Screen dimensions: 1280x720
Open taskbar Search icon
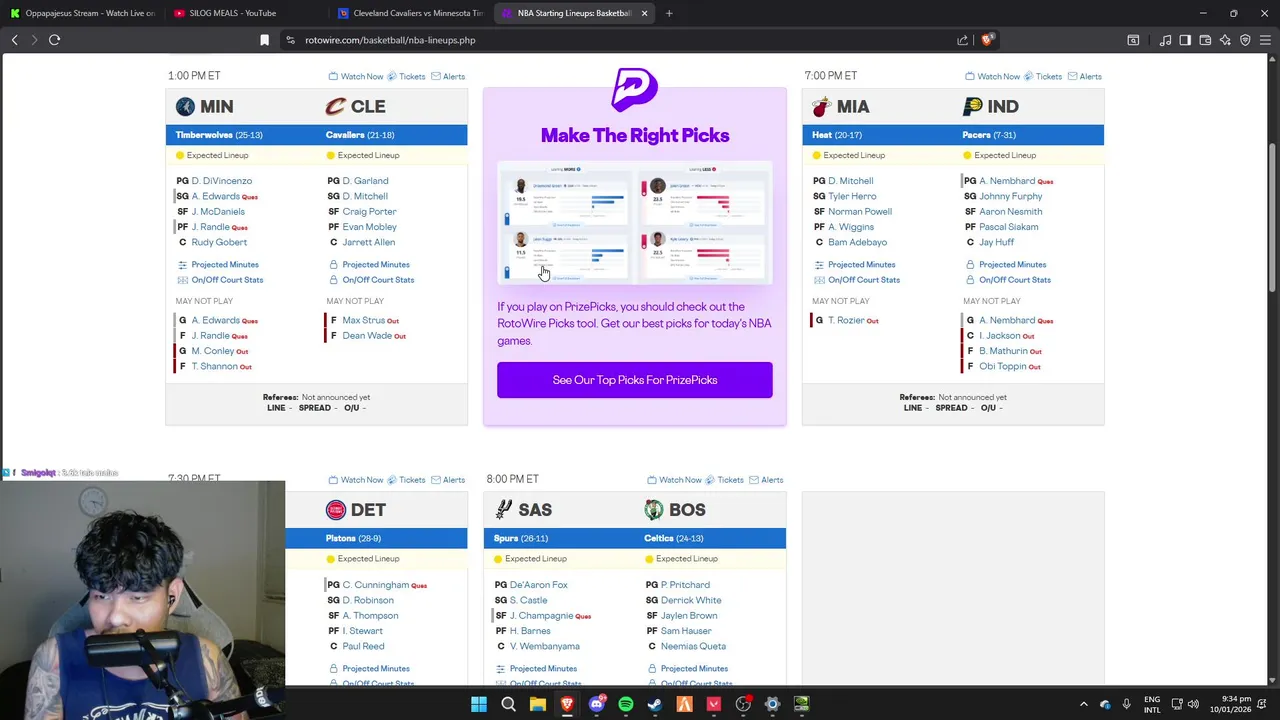coord(508,705)
